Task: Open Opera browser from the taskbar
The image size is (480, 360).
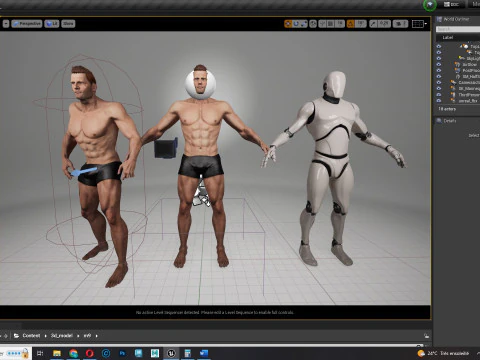Action: click(x=89, y=353)
